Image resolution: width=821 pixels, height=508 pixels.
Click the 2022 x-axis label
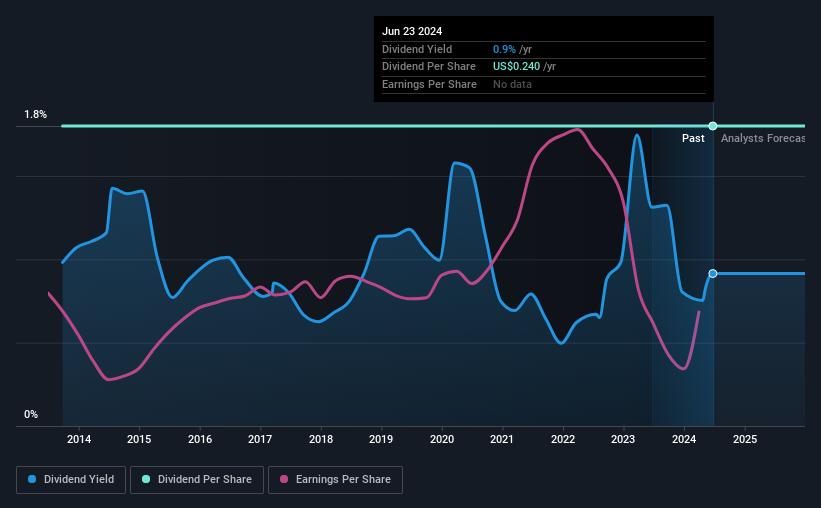click(x=563, y=439)
